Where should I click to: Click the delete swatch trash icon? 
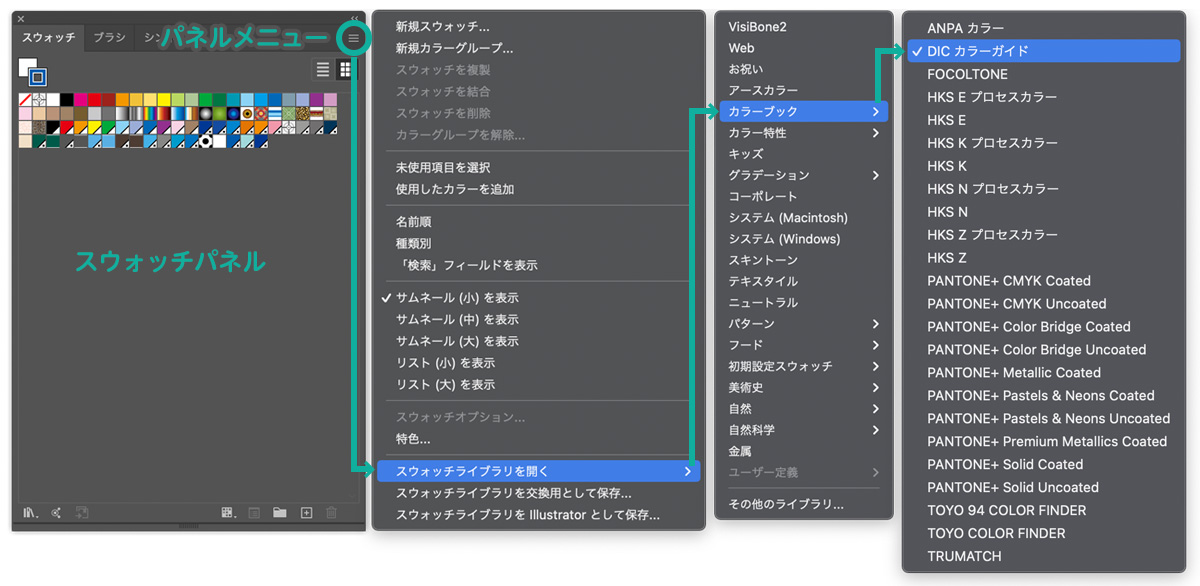pos(332,512)
